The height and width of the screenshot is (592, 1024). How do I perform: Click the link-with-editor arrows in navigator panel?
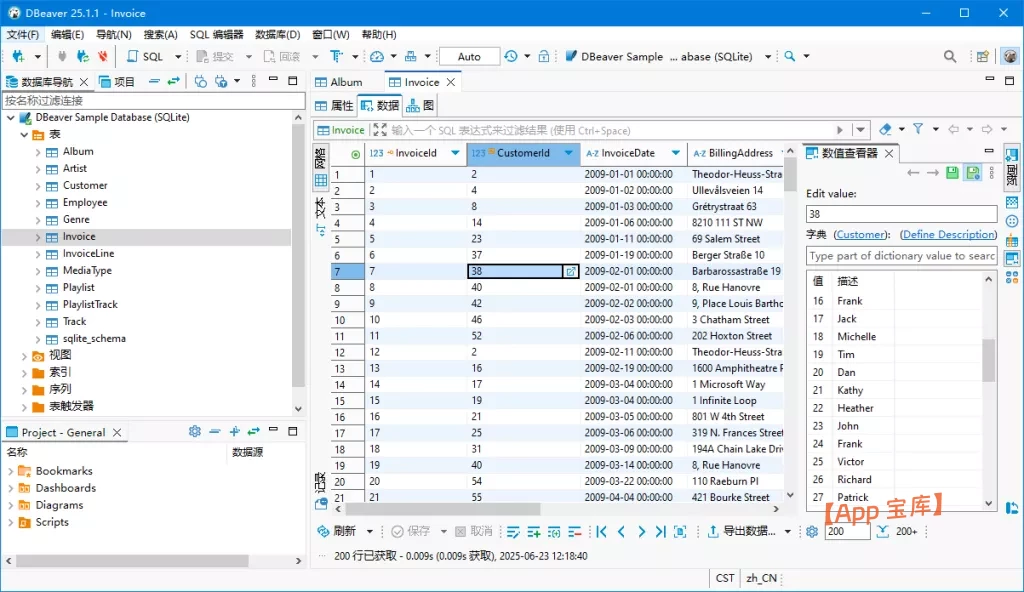point(174,82)
